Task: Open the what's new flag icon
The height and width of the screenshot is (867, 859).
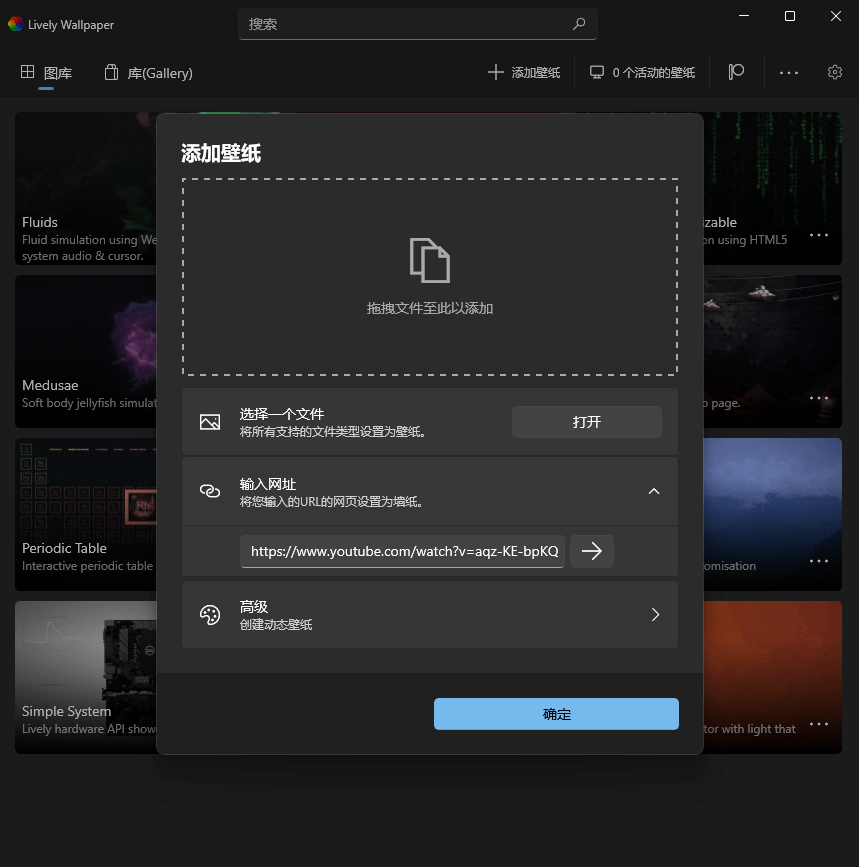Action: [736, 71]
